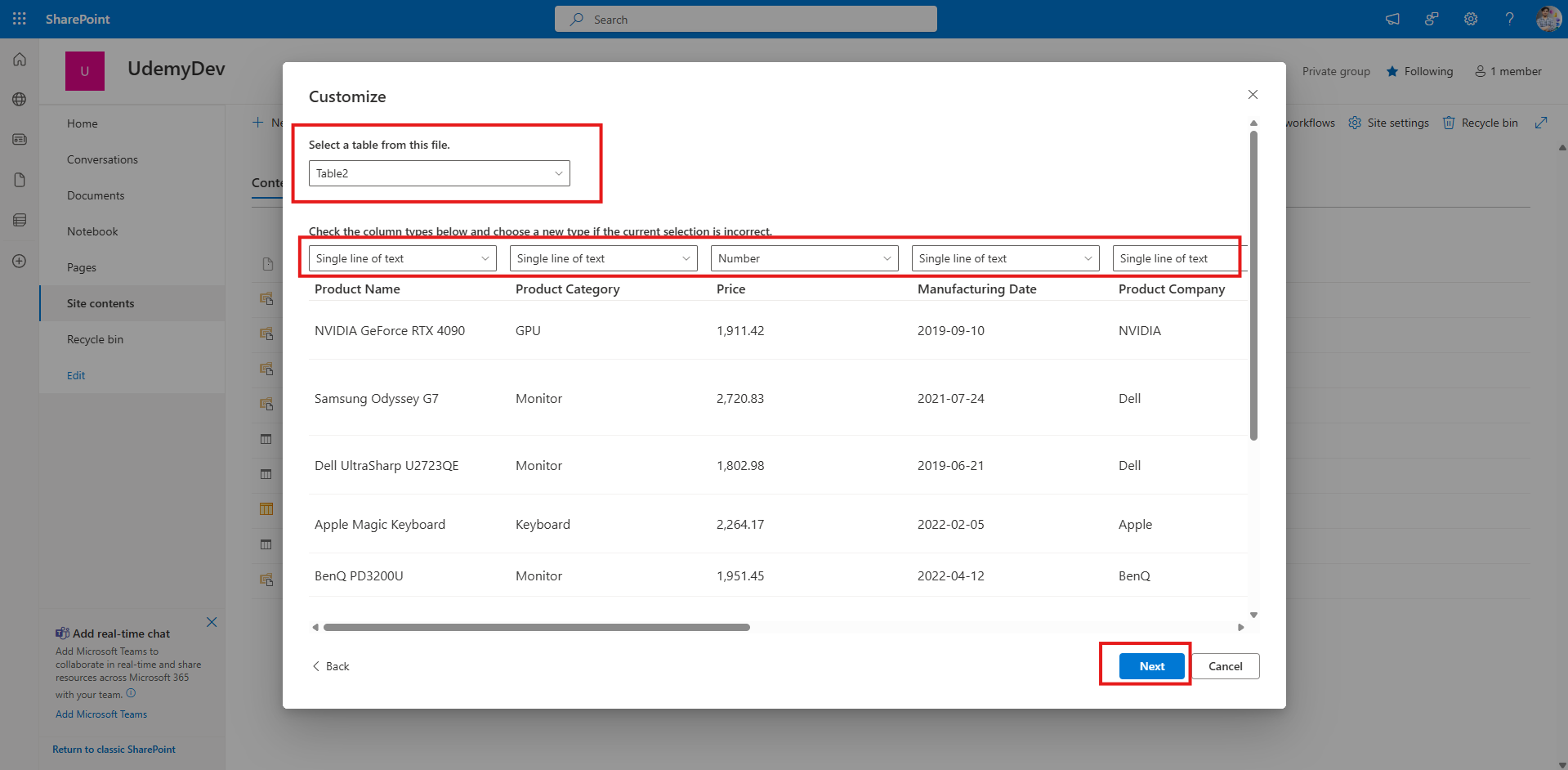
Task: Dismiss the Add real-time chat card
Action: point(212,622)
